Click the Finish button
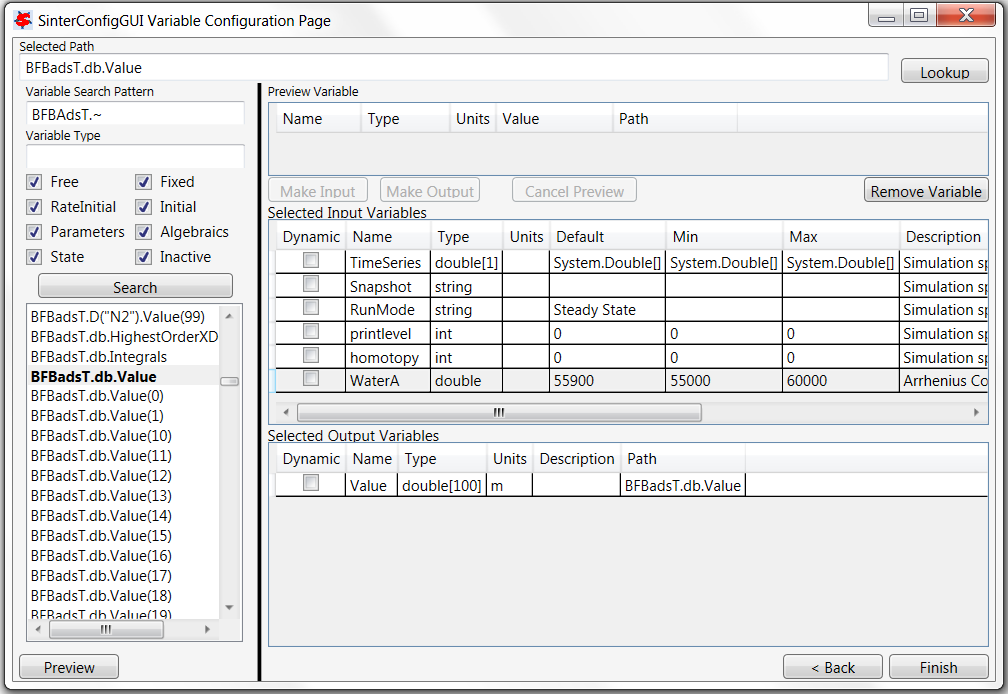The width and height of the screenshot is (1008, 694). point(937,667)
